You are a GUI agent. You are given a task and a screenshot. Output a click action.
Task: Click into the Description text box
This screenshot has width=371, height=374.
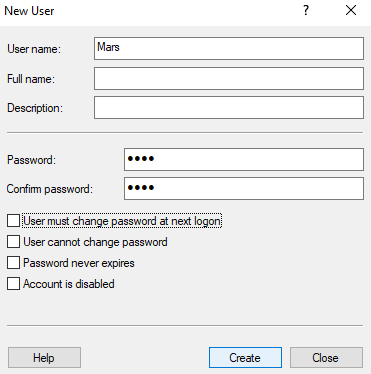[x=229, y=107]
